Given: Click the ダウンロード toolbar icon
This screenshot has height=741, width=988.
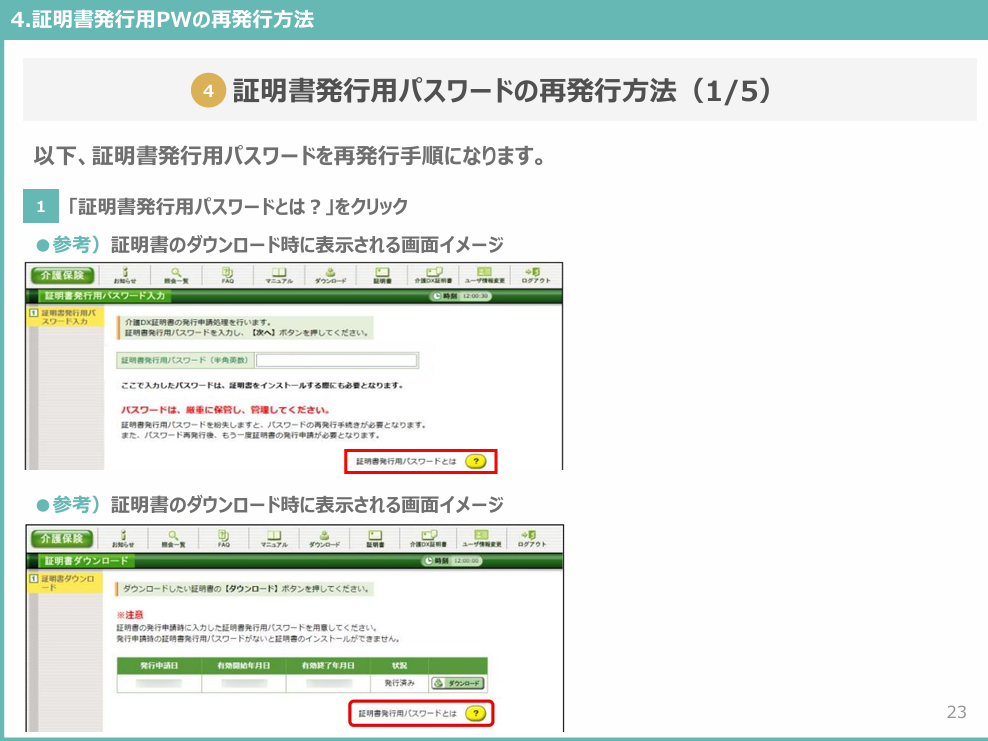Looking at the screenshot, I should (x=332, y=274).
